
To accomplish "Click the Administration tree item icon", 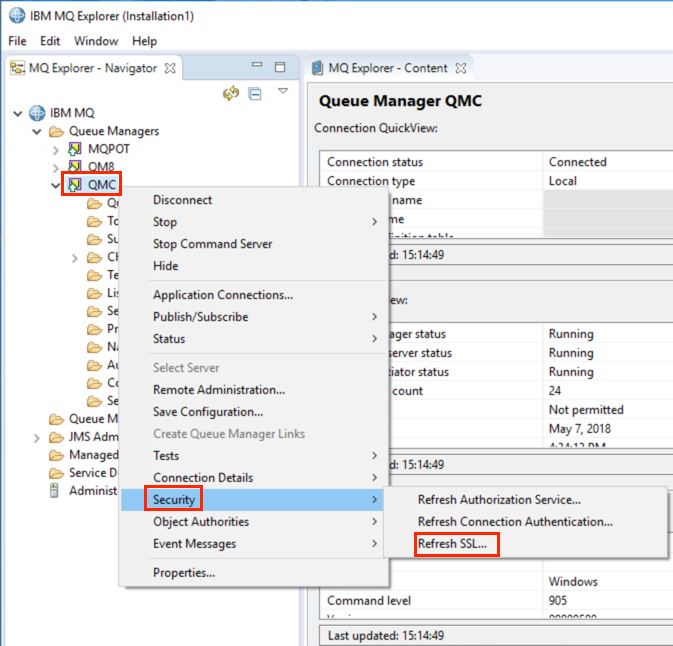I will click(x=54, y=490).
